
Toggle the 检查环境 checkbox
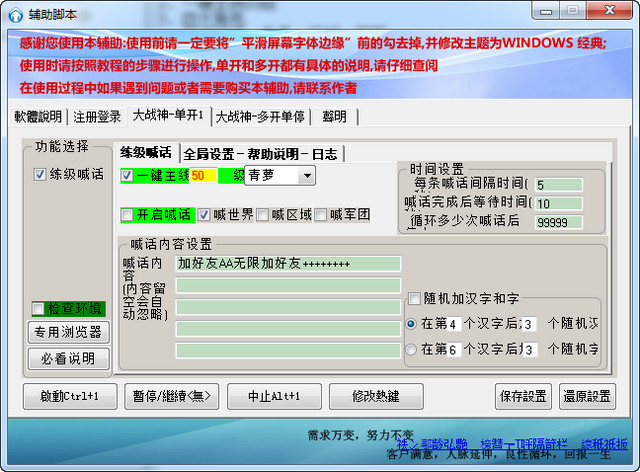point(38,309)
